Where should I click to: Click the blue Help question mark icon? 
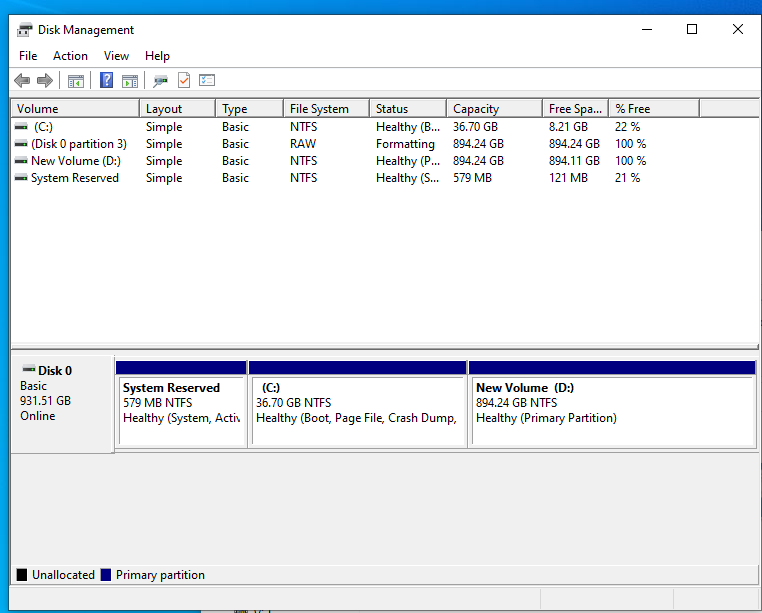click(x=106, y=80)
